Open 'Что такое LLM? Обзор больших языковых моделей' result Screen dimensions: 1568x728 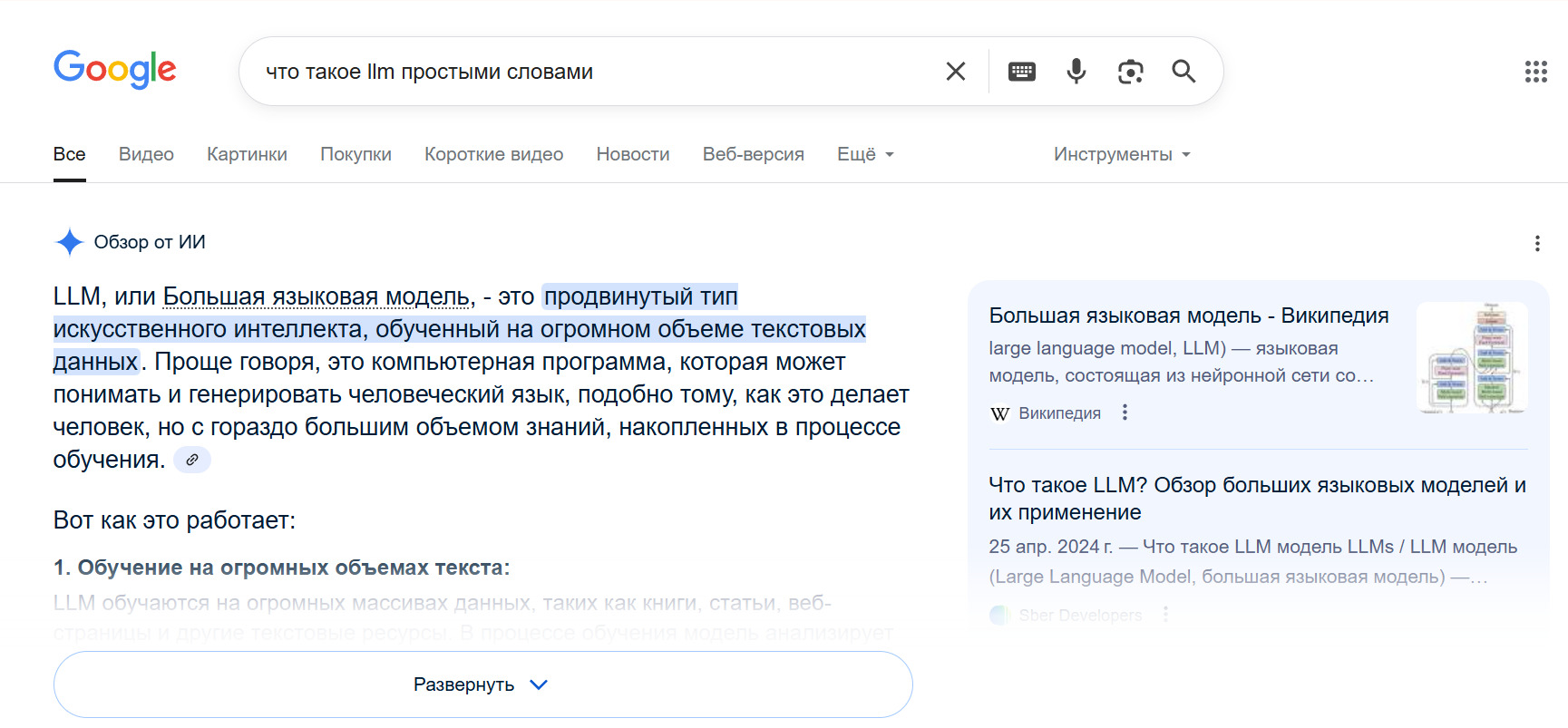[x=1258, y=499]
